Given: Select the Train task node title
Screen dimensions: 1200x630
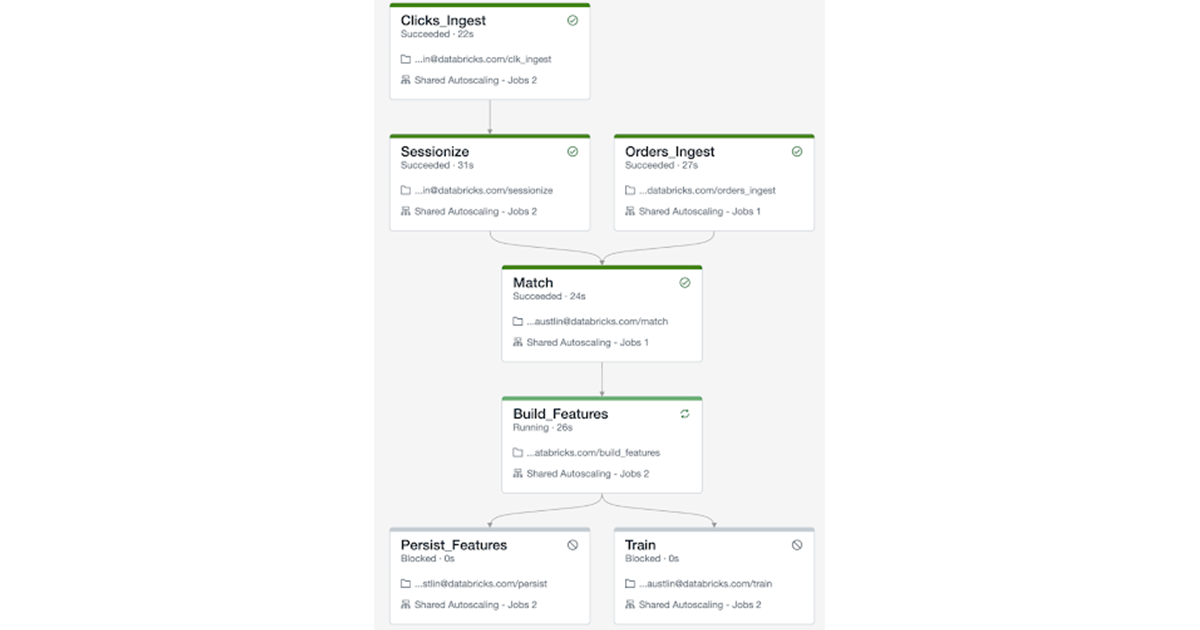Looking at the screenshot, I should tap(640, 545).
